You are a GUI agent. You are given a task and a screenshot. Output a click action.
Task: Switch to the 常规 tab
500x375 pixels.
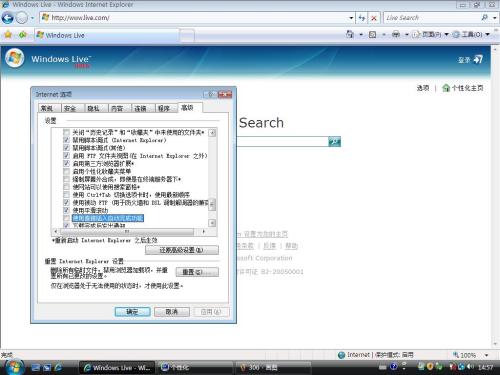point(47,108)
